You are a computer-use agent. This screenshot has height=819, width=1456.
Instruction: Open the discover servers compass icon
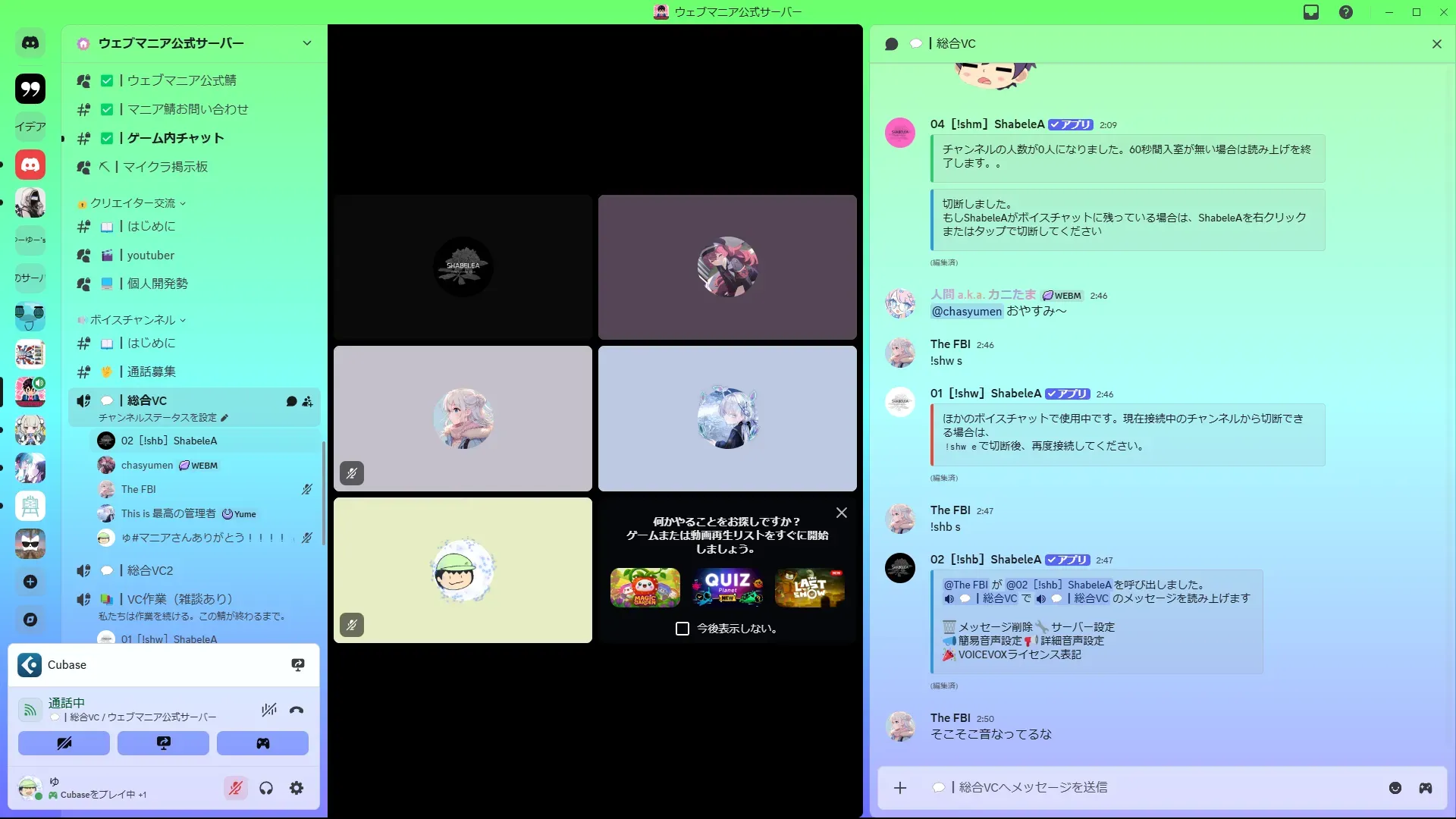click(x=30, y=620)
